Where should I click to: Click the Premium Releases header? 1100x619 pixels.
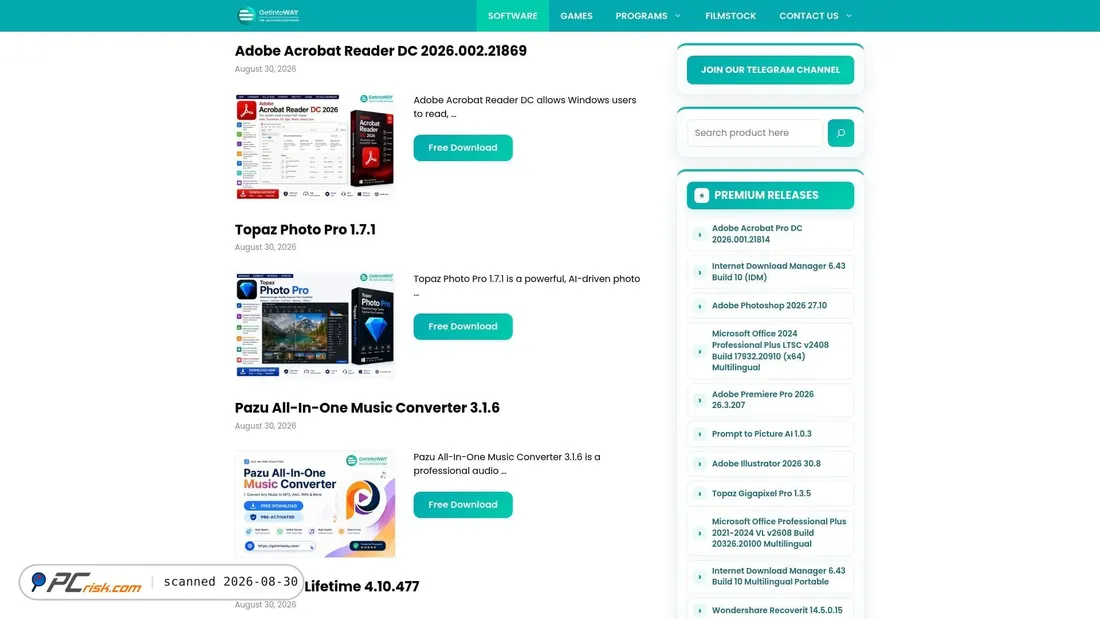coord(770,195)
